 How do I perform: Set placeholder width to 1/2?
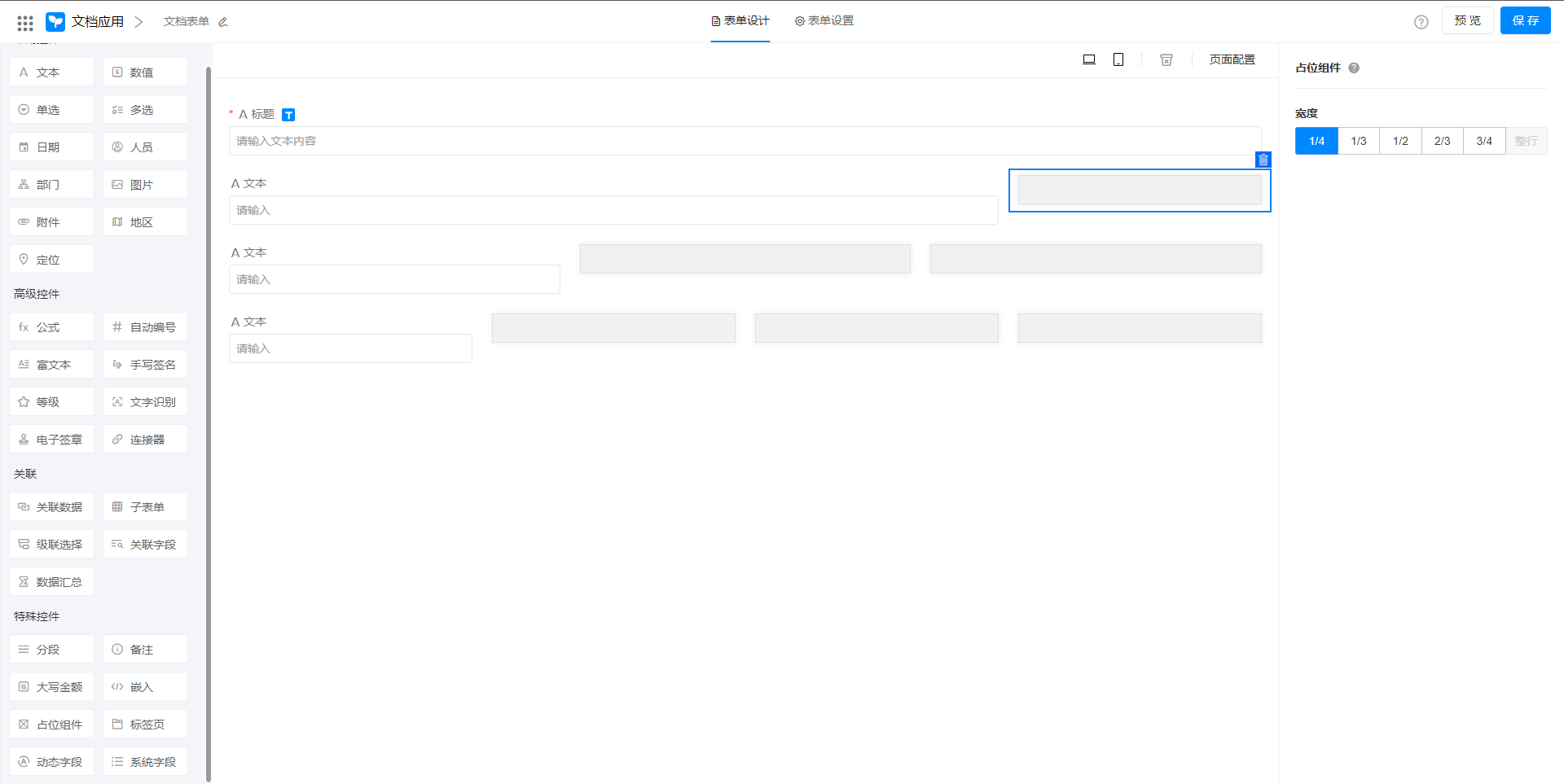(x=1400, y=141)
